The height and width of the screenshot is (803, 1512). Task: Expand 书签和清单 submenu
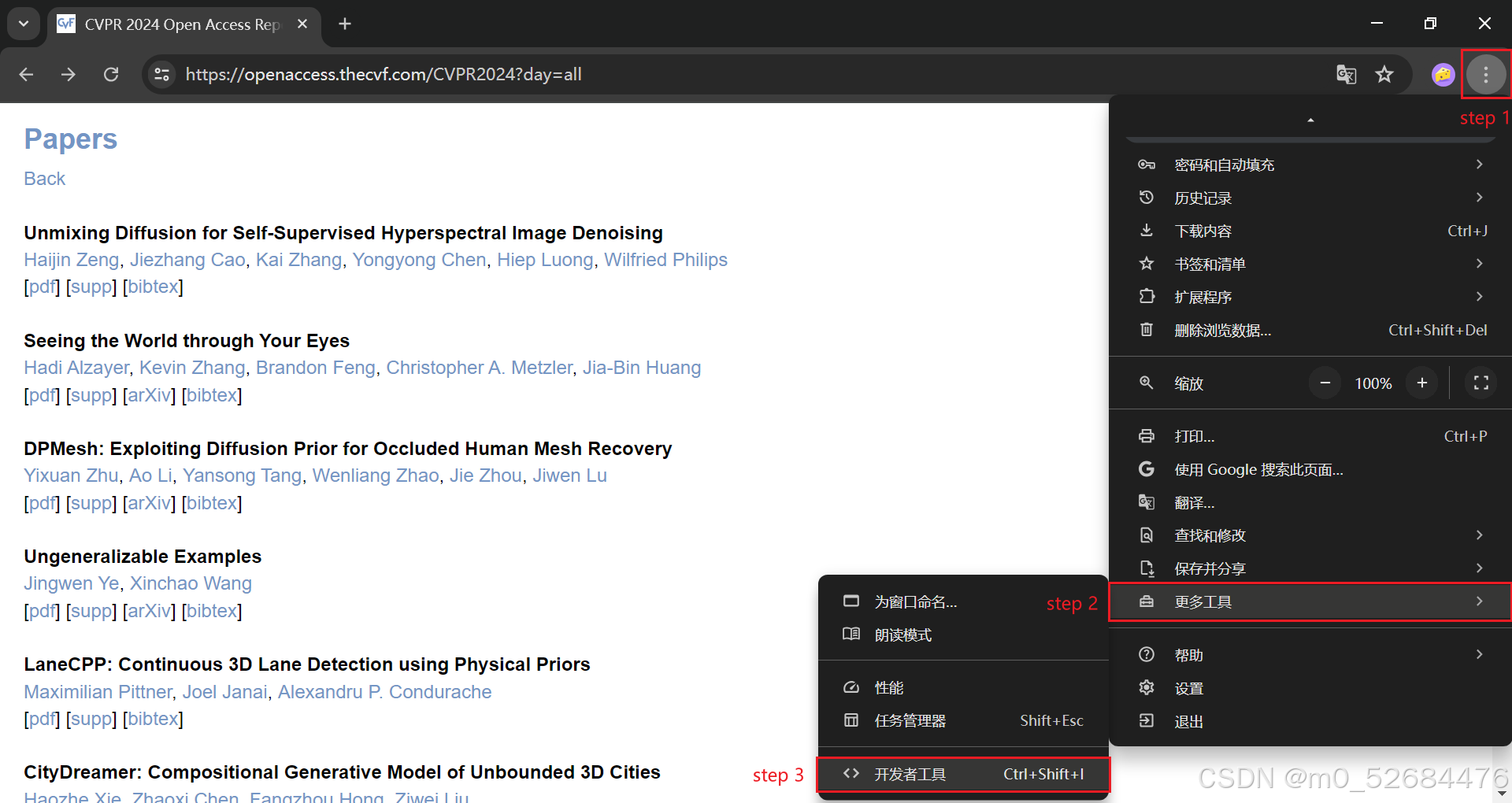pos(1310,264)
